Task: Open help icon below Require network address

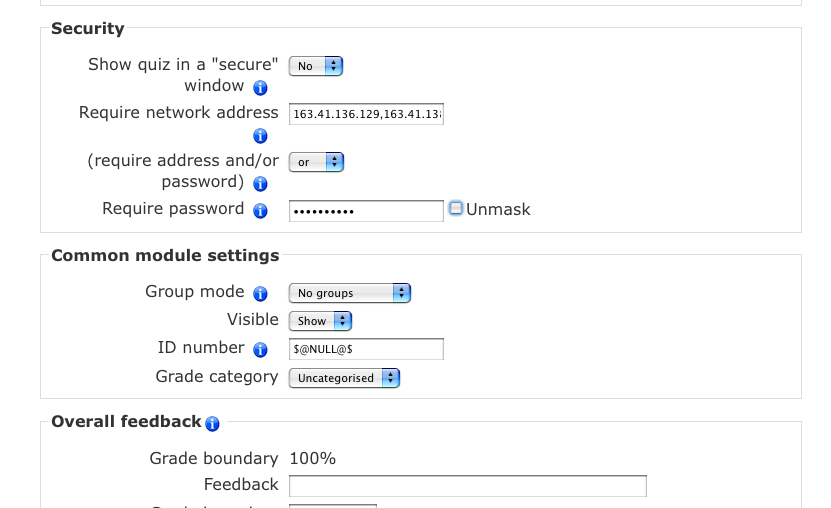Action: click(260, 136)
